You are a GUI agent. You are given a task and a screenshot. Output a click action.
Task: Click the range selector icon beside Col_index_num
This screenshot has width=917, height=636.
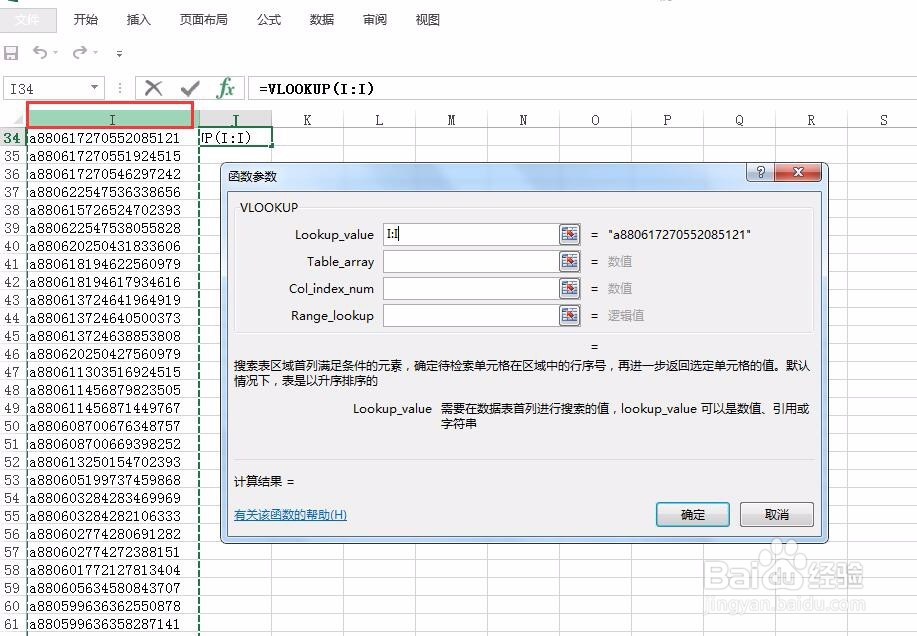pyautogui.click(x=568, y=288)
